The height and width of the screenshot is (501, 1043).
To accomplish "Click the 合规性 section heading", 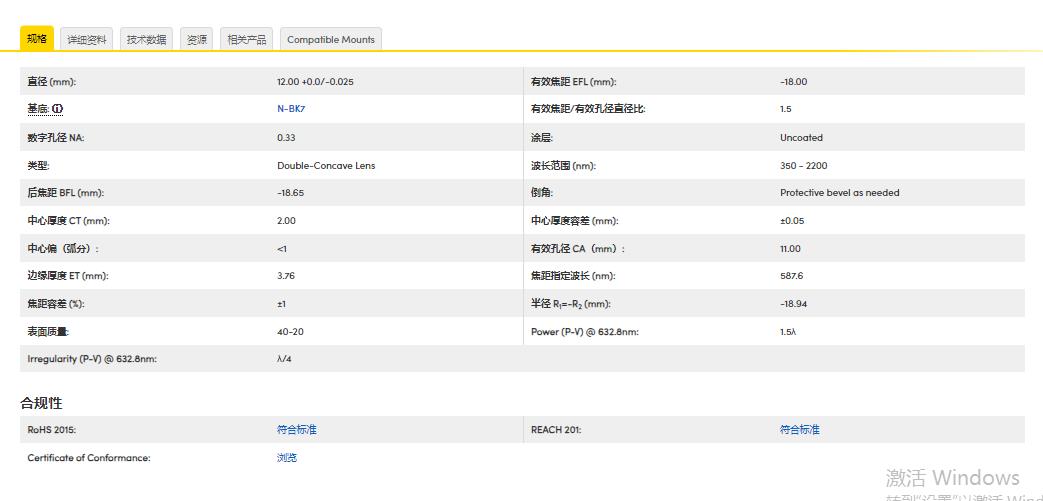I will [x=41, y=403].
